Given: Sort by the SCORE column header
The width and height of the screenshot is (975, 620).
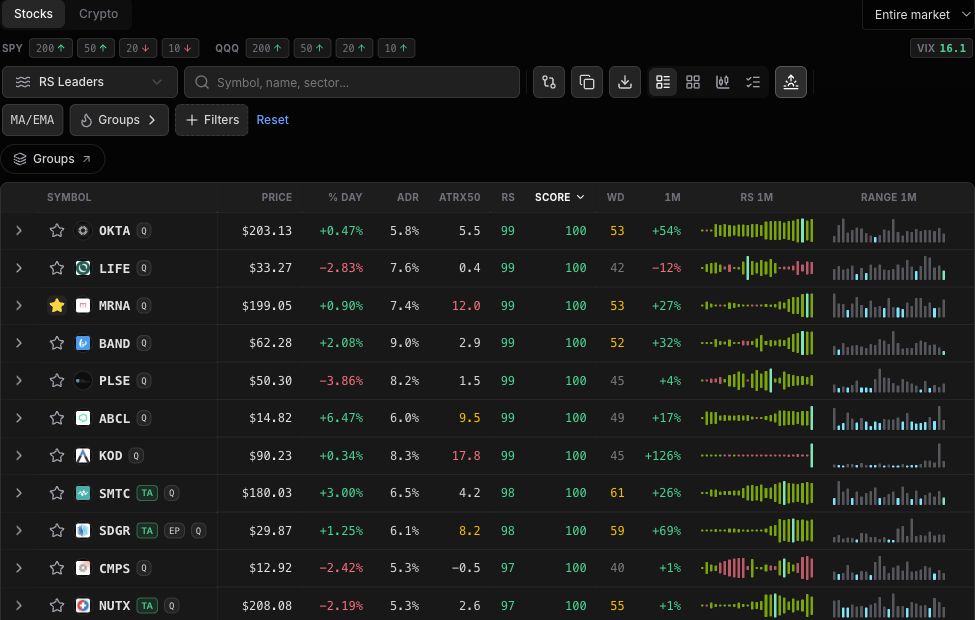Looking at the screenshot, I should [559, 197].
